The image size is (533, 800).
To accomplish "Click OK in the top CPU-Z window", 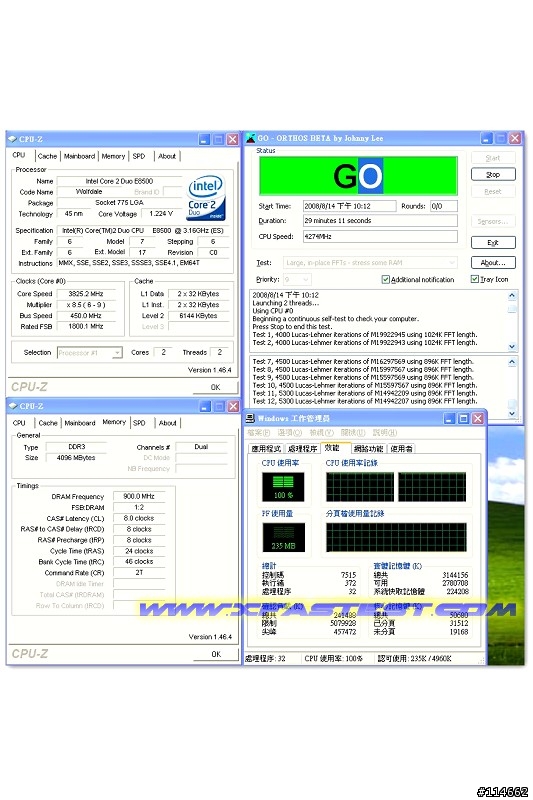I will pyautogui.click(x=215, y=387).
